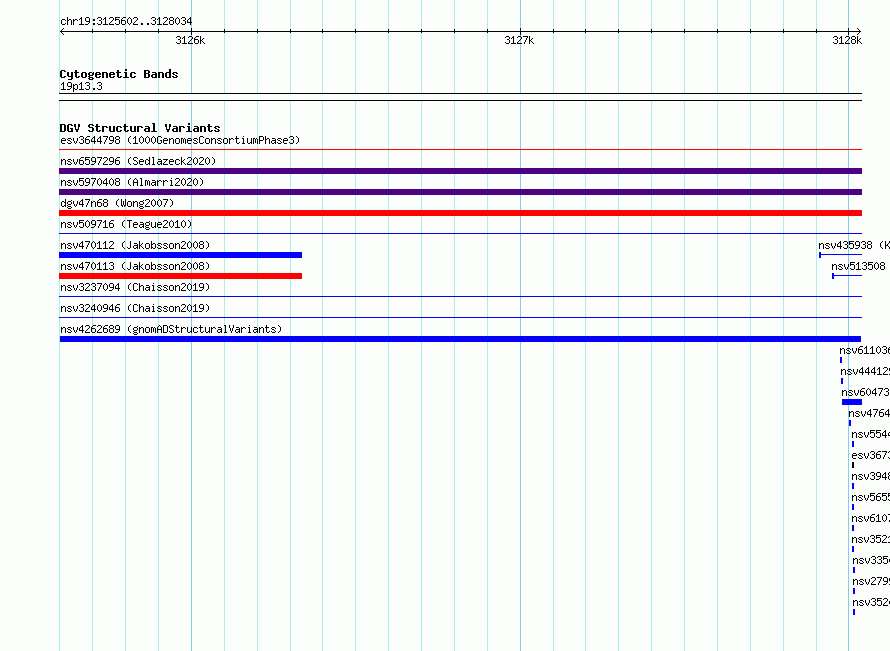Viewport: 890px width, 651px height.
Task: Select the nsv554 variant label
Action: (871, 434)
